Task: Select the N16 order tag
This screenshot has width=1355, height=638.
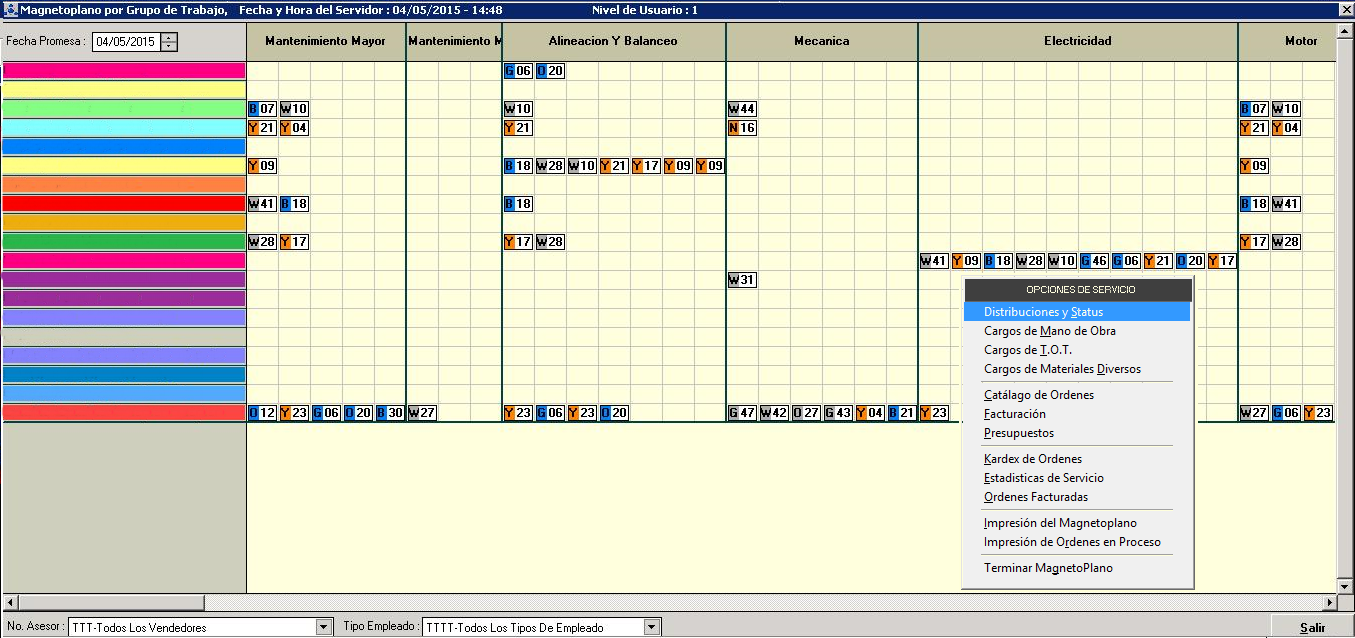Action: (x=741, y=128)
